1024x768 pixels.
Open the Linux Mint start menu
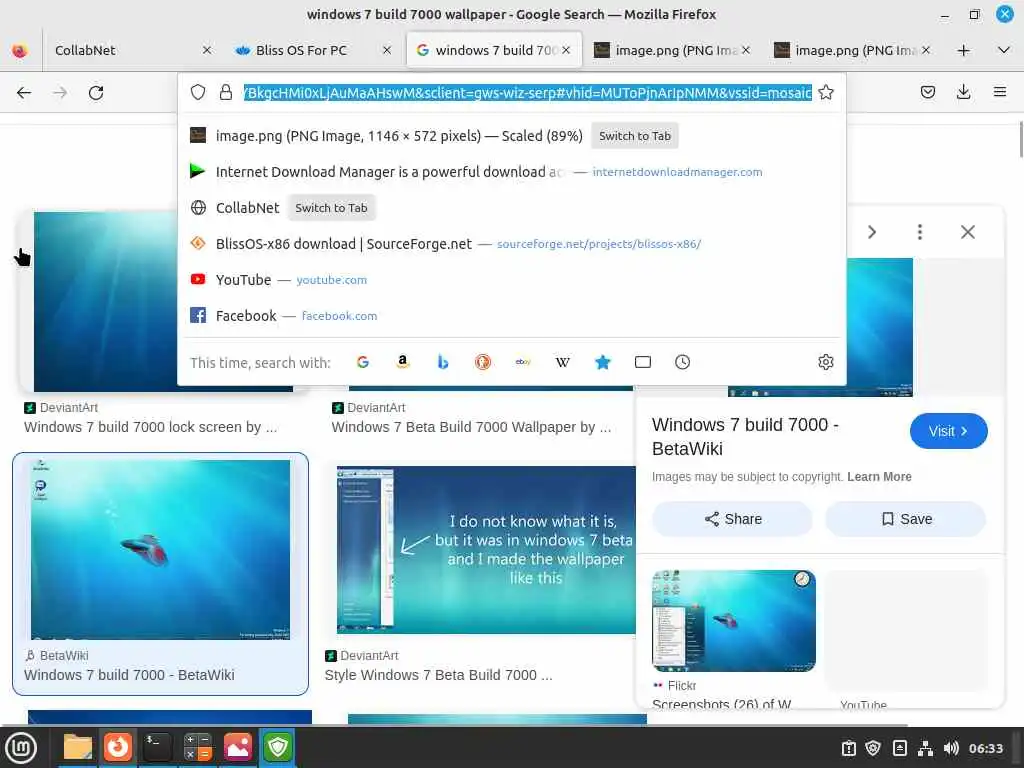pyautogui.click(x=22, y=747)
